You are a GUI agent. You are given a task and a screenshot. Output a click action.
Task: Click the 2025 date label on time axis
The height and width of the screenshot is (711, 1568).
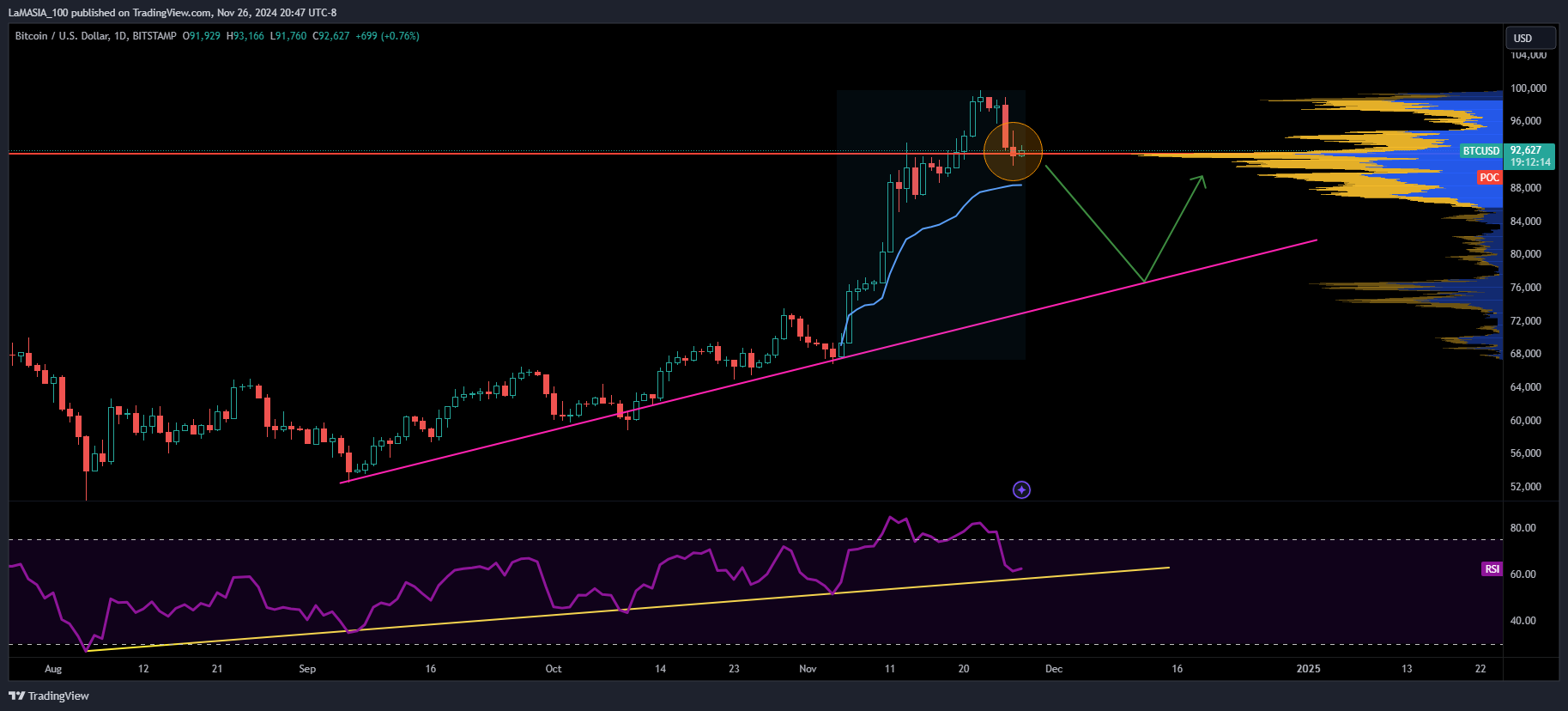tap(1308, 669)
